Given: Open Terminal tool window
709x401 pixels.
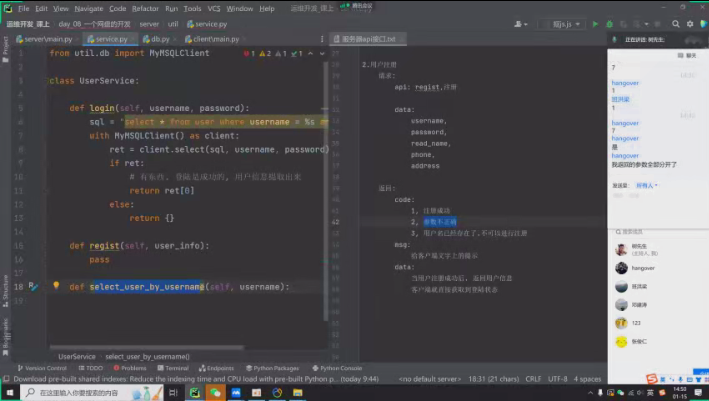Looking at the screenshot, I should click(x=173, y=368).
